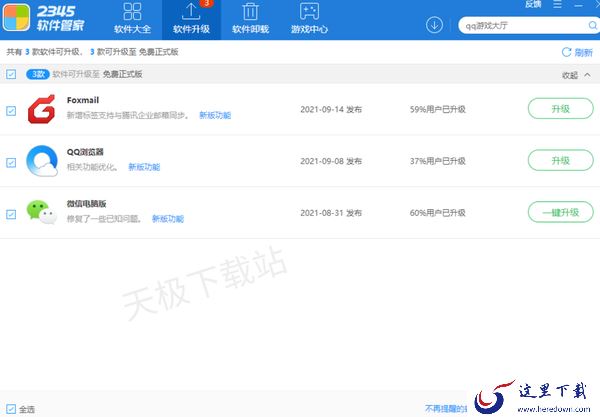Click the 60%用户已升级 text

click(438, 213)
